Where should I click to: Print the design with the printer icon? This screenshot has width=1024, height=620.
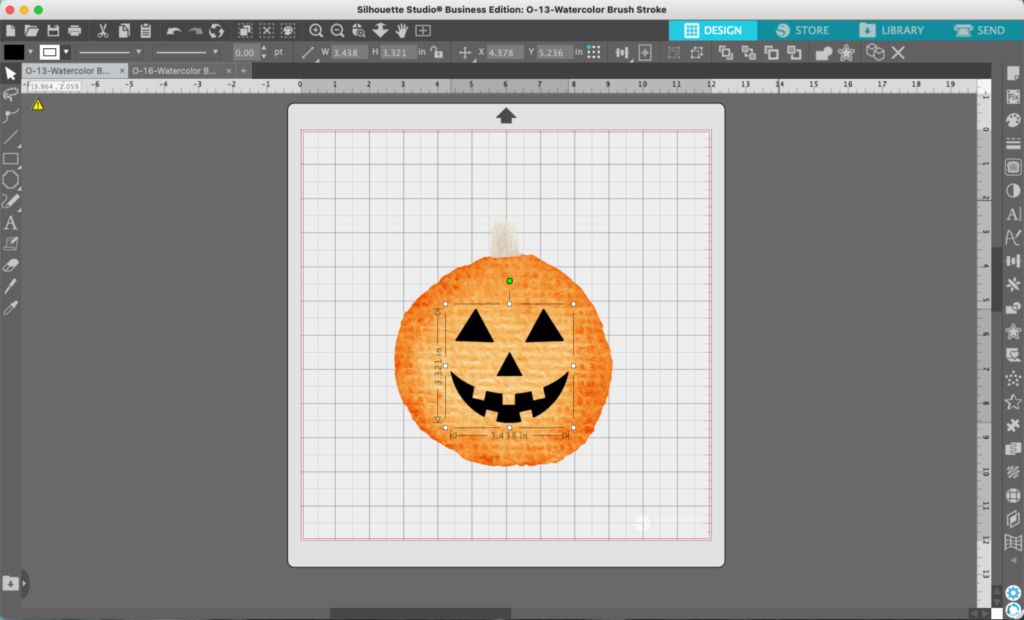click(x=75, y=31)
